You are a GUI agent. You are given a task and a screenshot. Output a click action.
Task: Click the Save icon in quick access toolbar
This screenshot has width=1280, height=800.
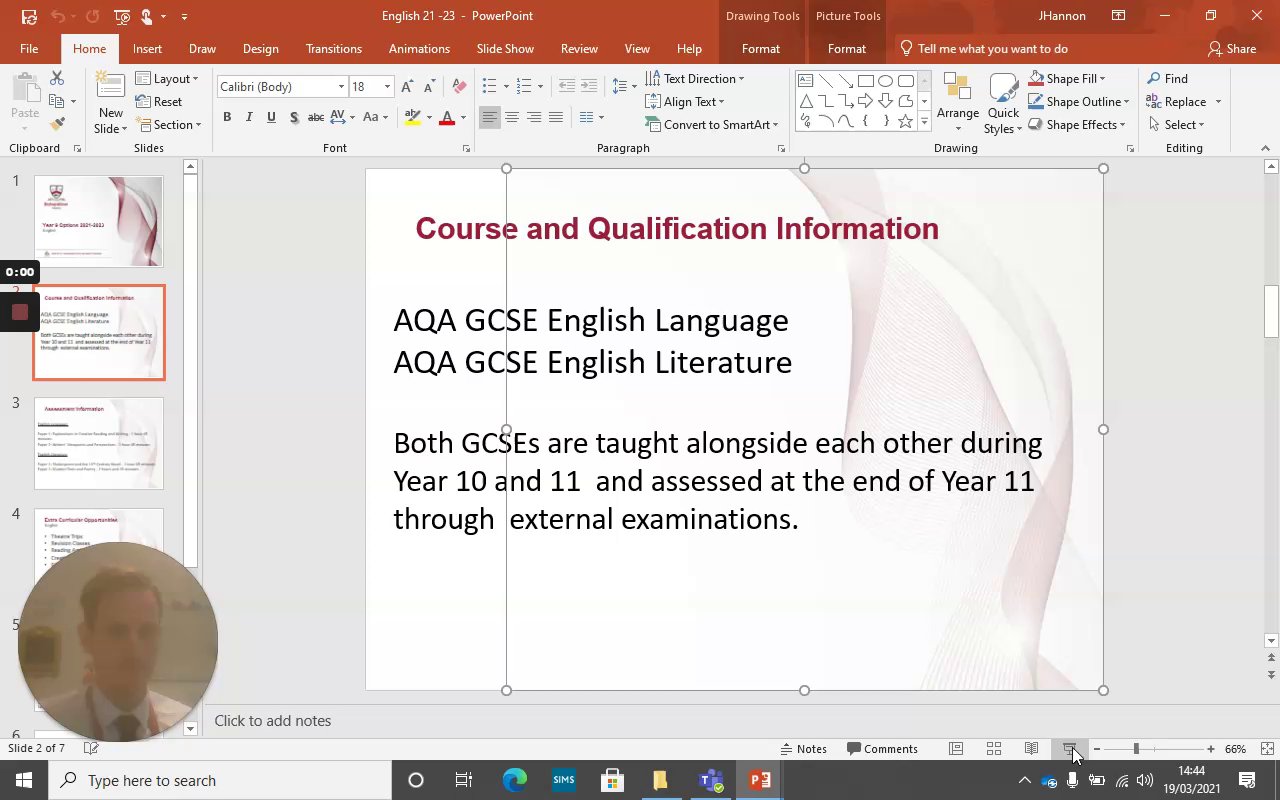click(29, 16)
